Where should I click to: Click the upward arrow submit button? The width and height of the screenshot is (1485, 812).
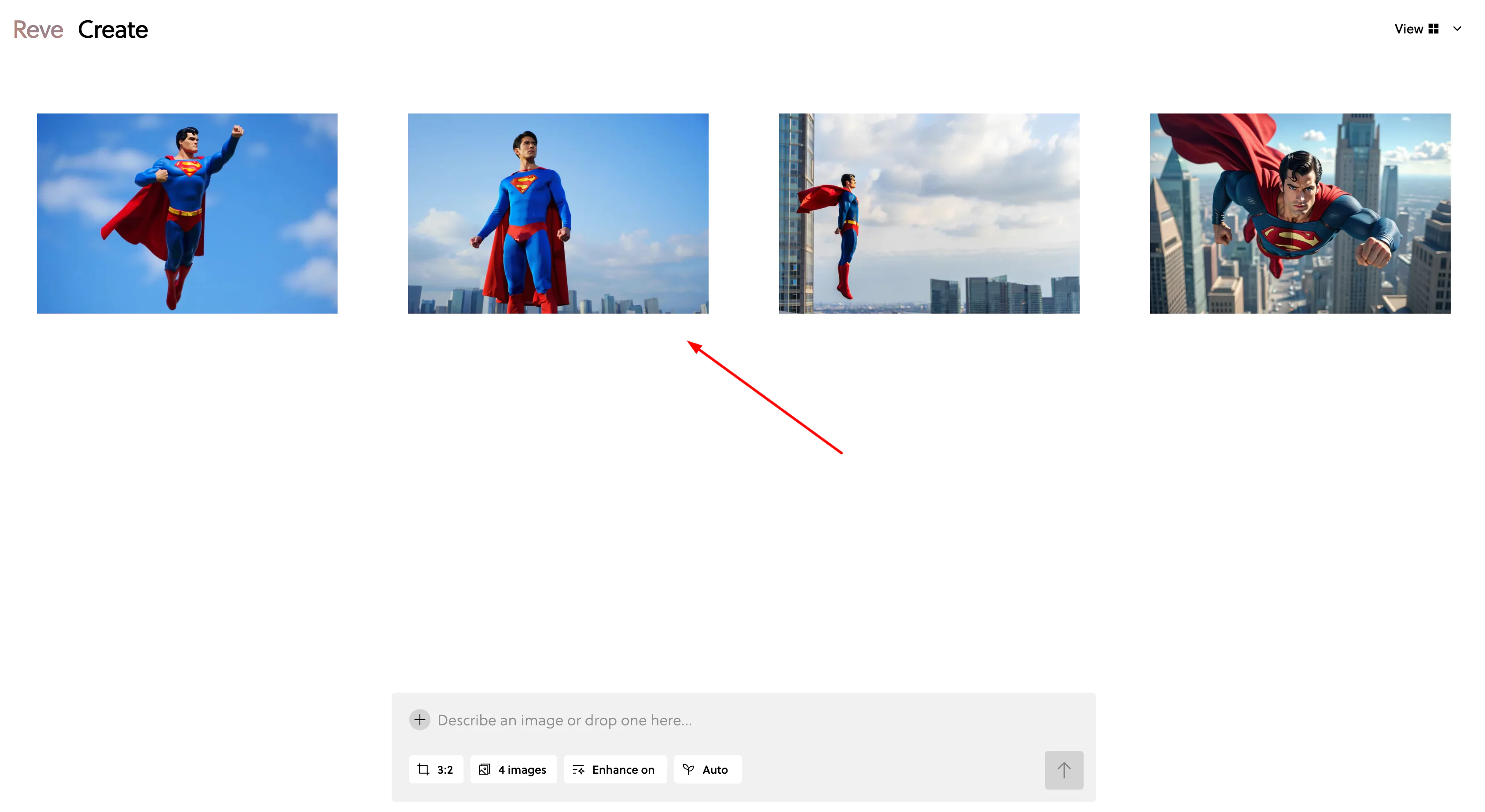(x=1064, y=770)
